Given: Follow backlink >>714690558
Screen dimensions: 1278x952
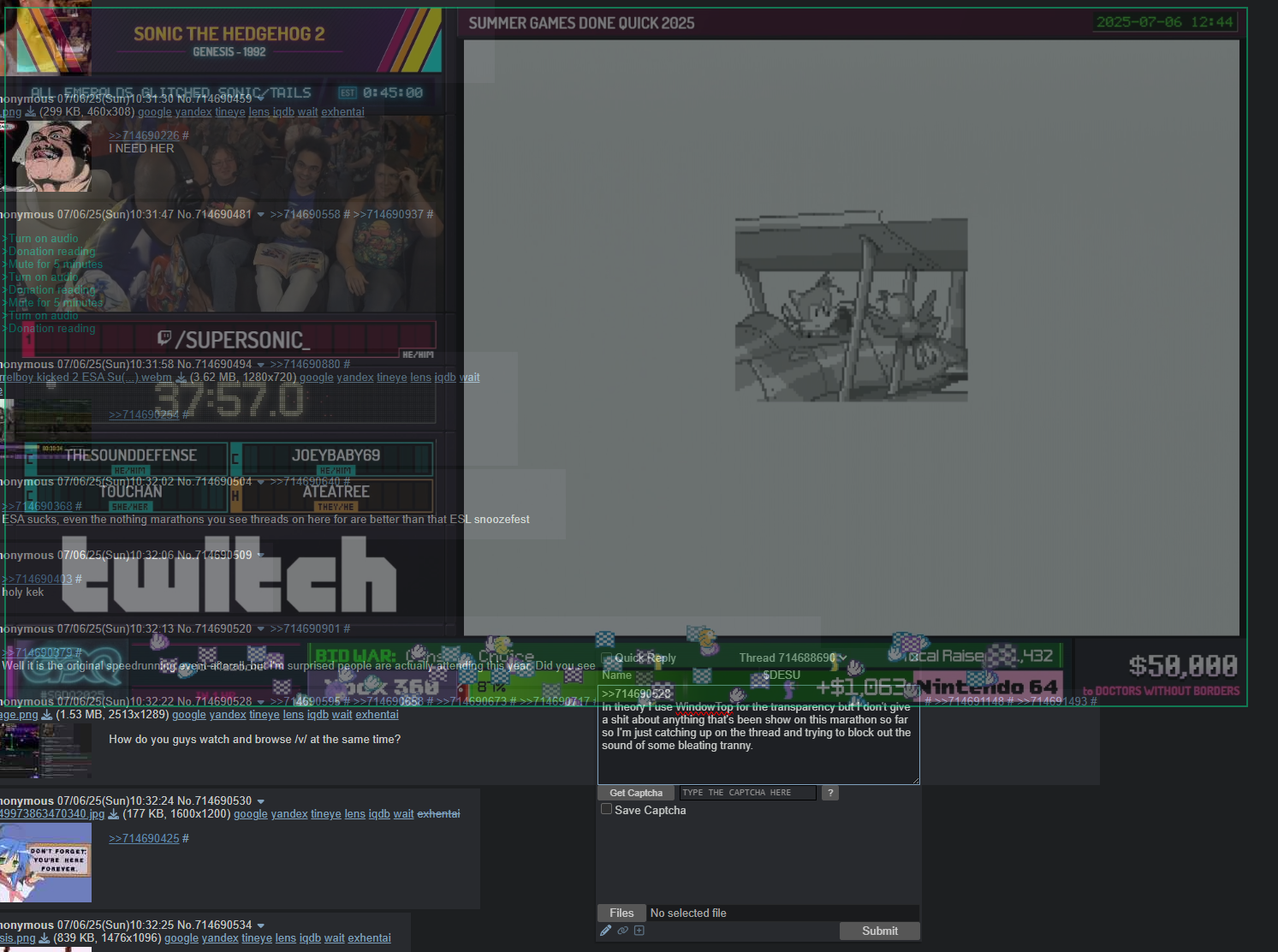Looking at the screenshot, I should pyautogui.click(x=305, y=214).
